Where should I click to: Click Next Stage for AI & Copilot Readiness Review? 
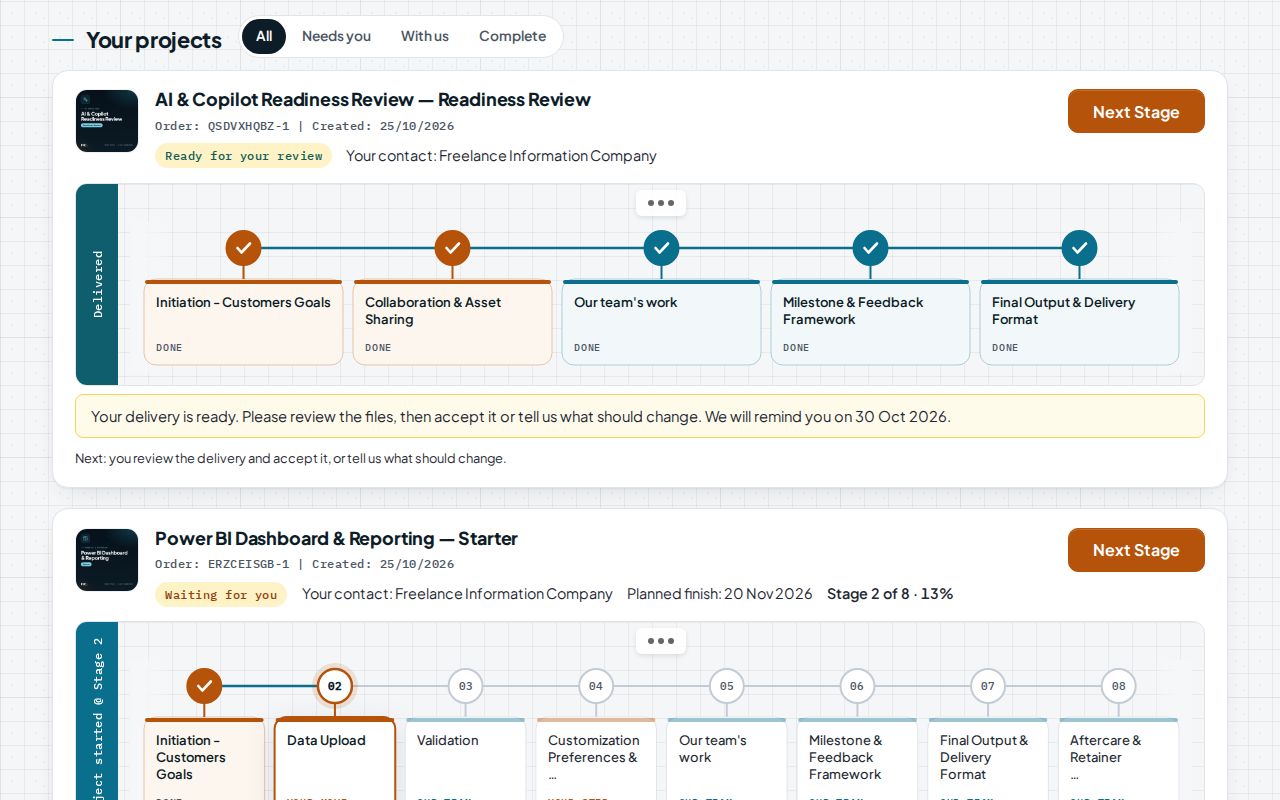(x=1136, y=111)
